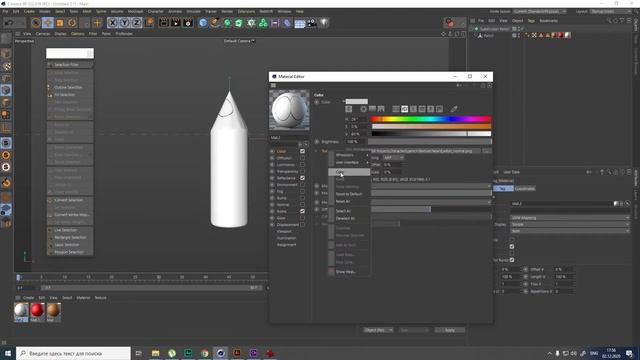Click Fill Selection in selection list
Viewport: 640px width, 360px height.
point(65,95)
